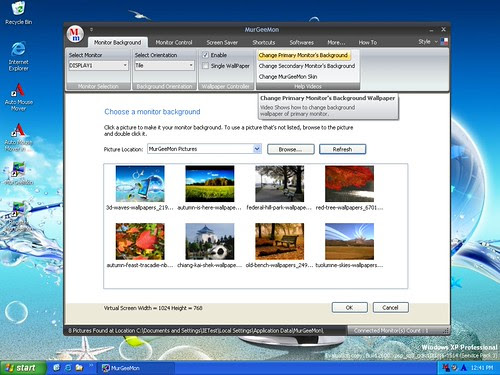Screen dimensions: 500x375
Task: Open the Recycle Bin desktop icon
Action: point(18,13)
